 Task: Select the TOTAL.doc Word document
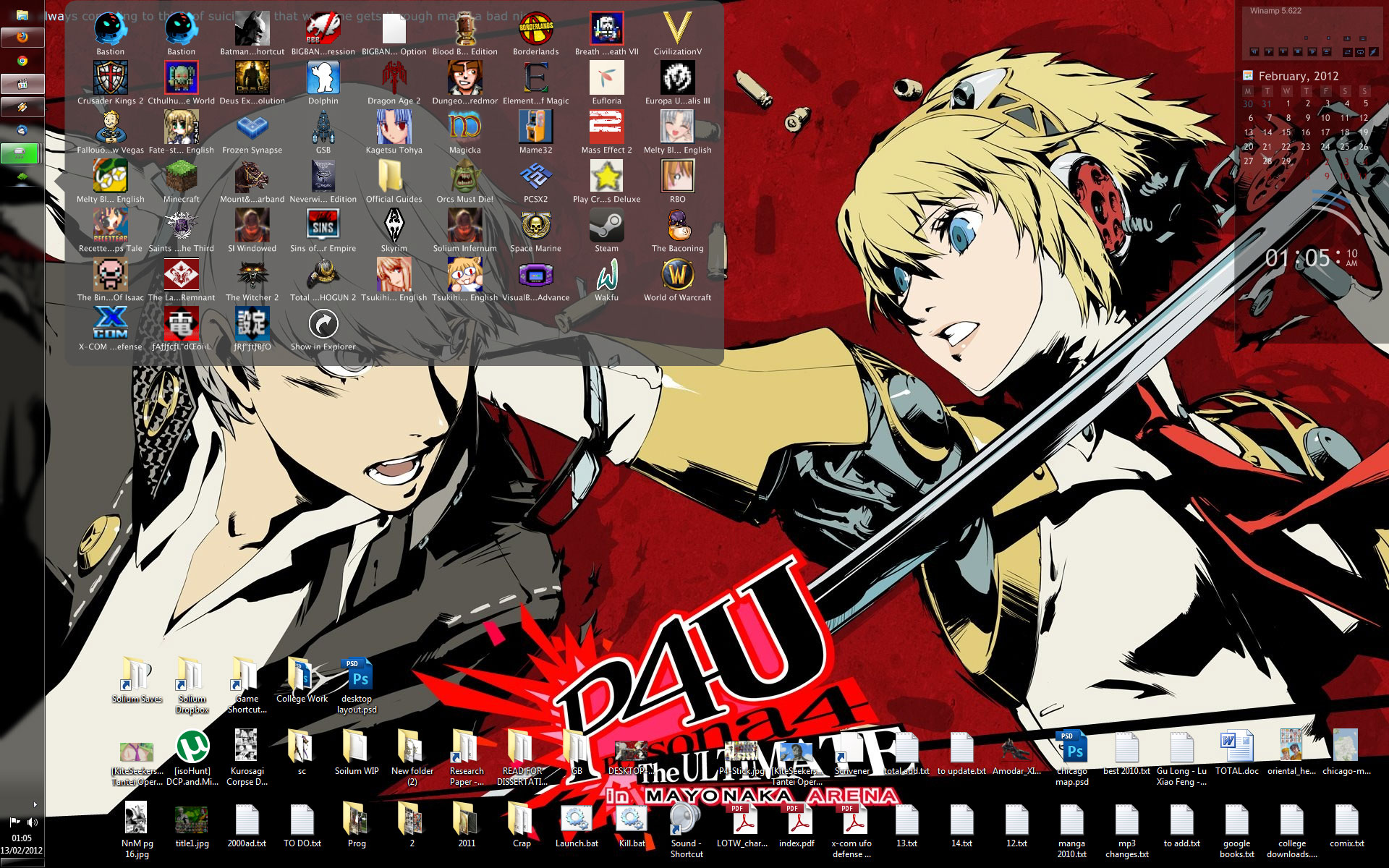coord(1236,752)
